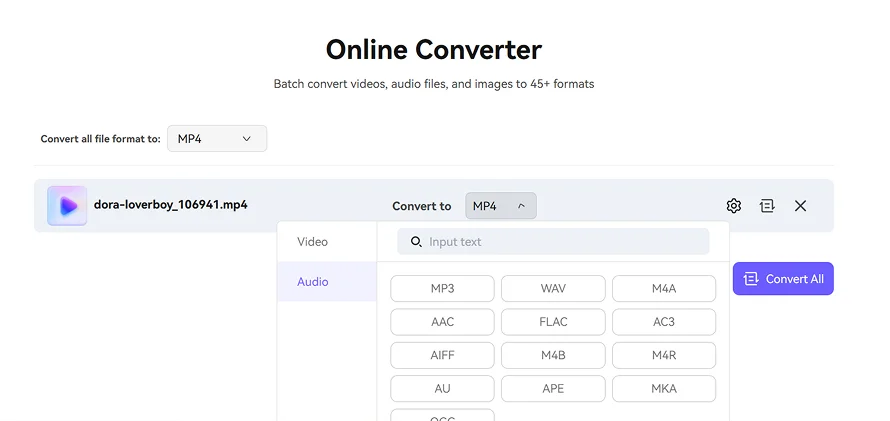Switch to the Video tab

pos(327,242)
